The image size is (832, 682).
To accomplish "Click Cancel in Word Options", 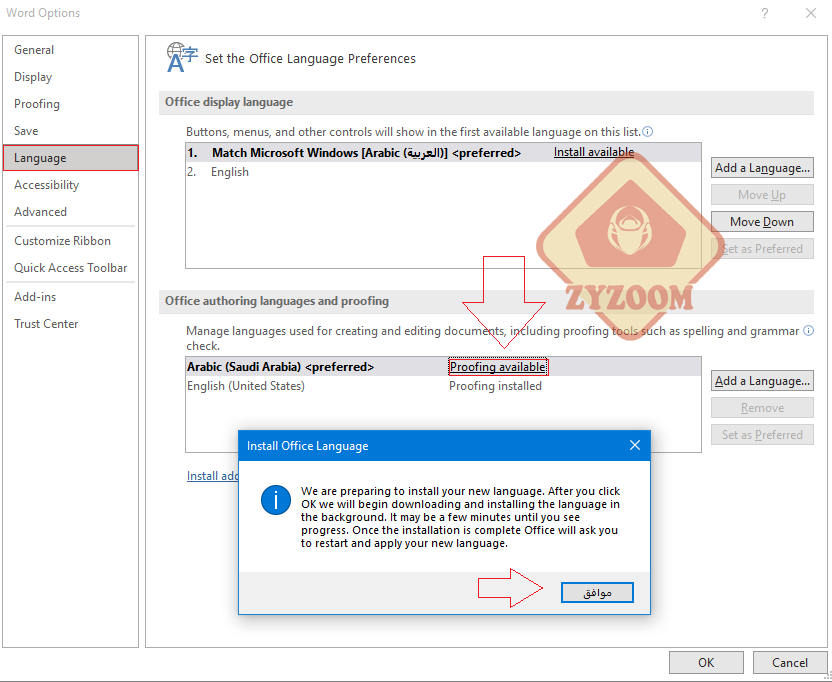I will pos(790,663).
